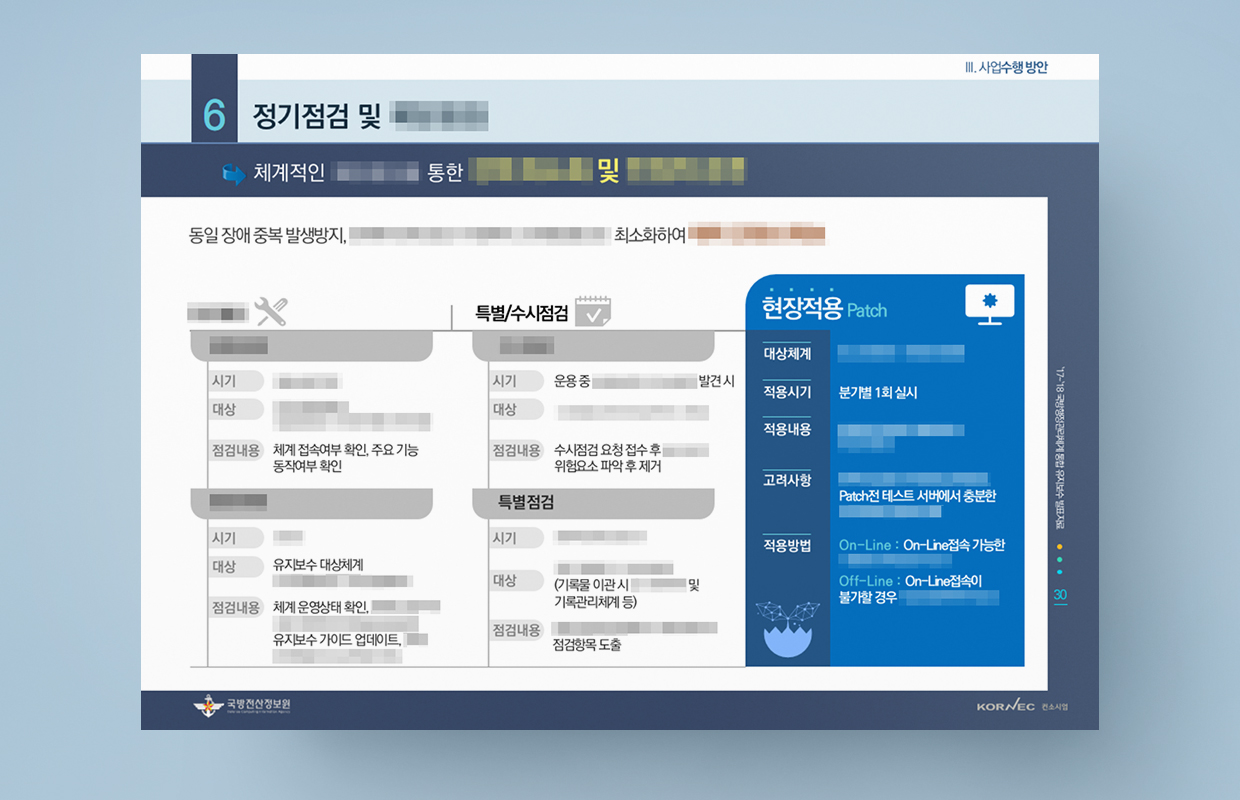Click the text '유지보수 대상체계'

tap(318, 565)
